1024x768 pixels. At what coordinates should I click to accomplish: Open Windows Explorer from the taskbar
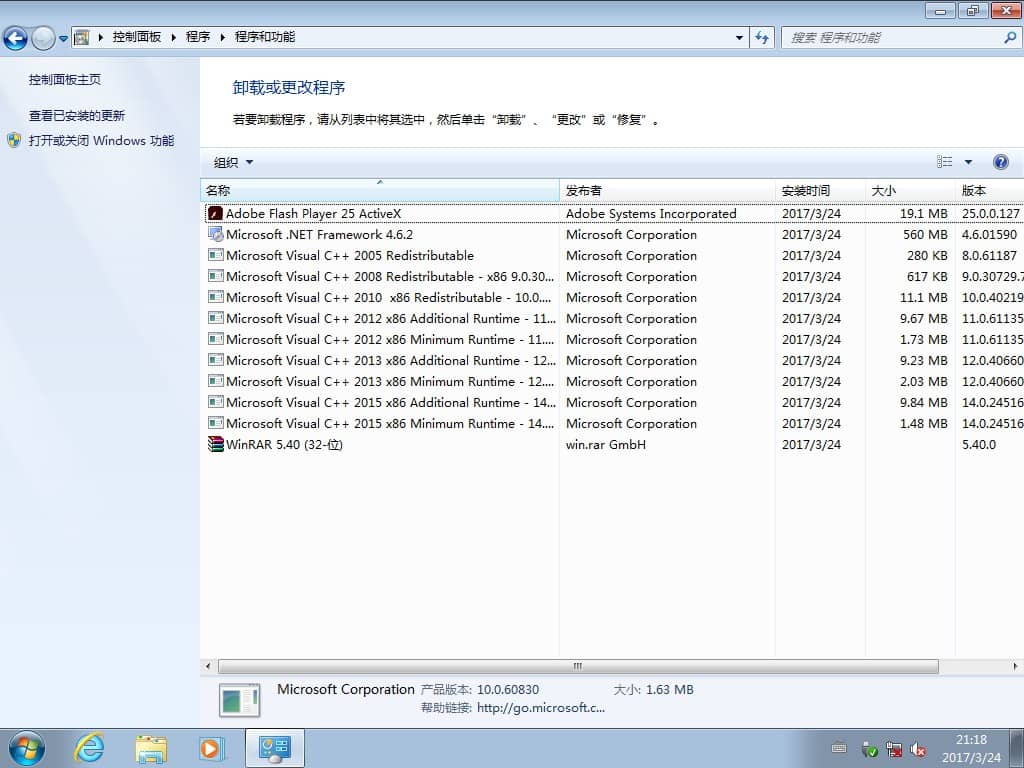(x=151, y=748)
